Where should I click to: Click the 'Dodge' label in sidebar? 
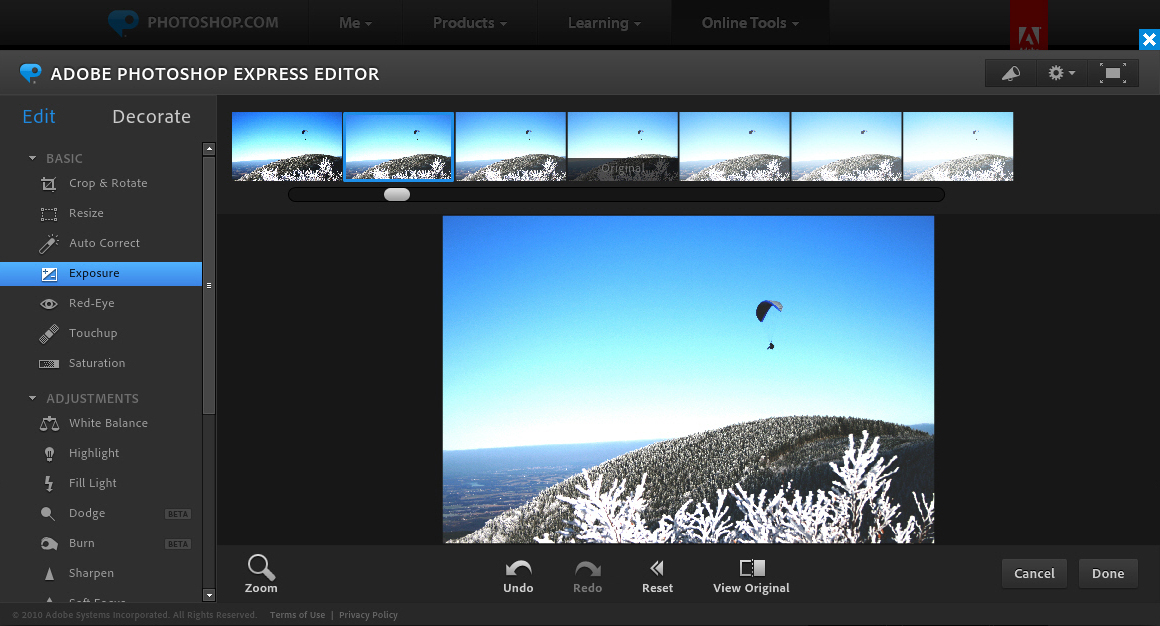(x=87, y=514)
